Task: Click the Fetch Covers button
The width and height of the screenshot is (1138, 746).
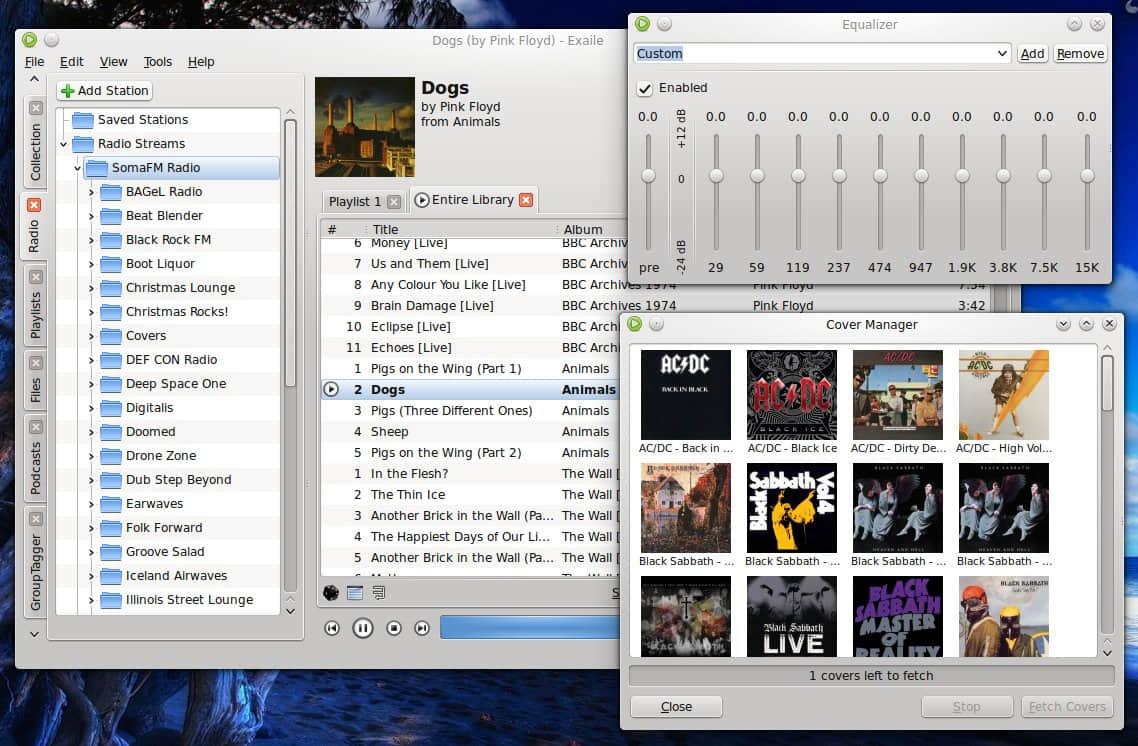Action: [x=1067, y=706]
